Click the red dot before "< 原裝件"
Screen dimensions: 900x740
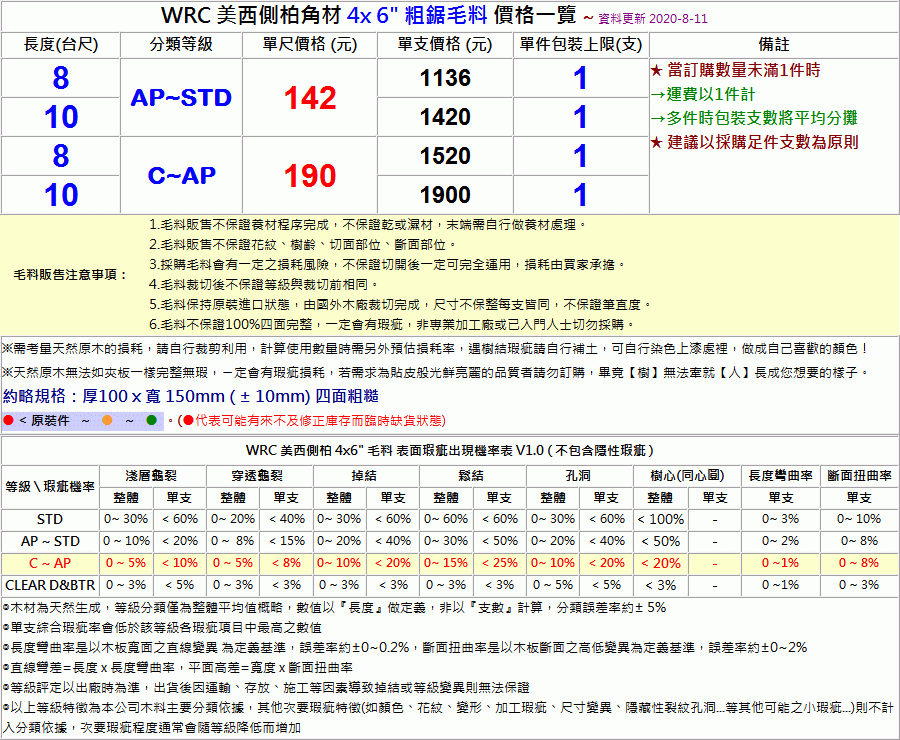coord(8,421)
